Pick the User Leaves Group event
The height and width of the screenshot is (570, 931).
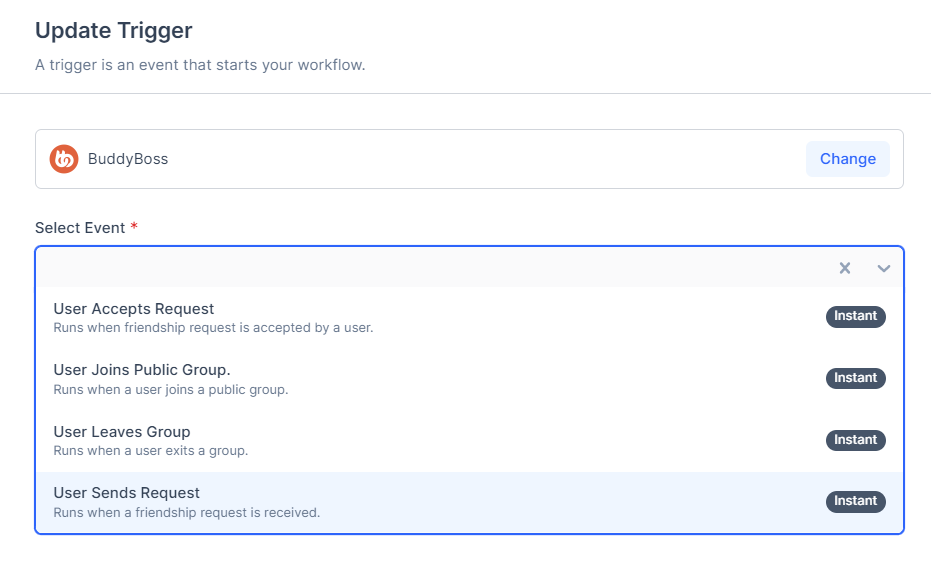pos(122,432)
